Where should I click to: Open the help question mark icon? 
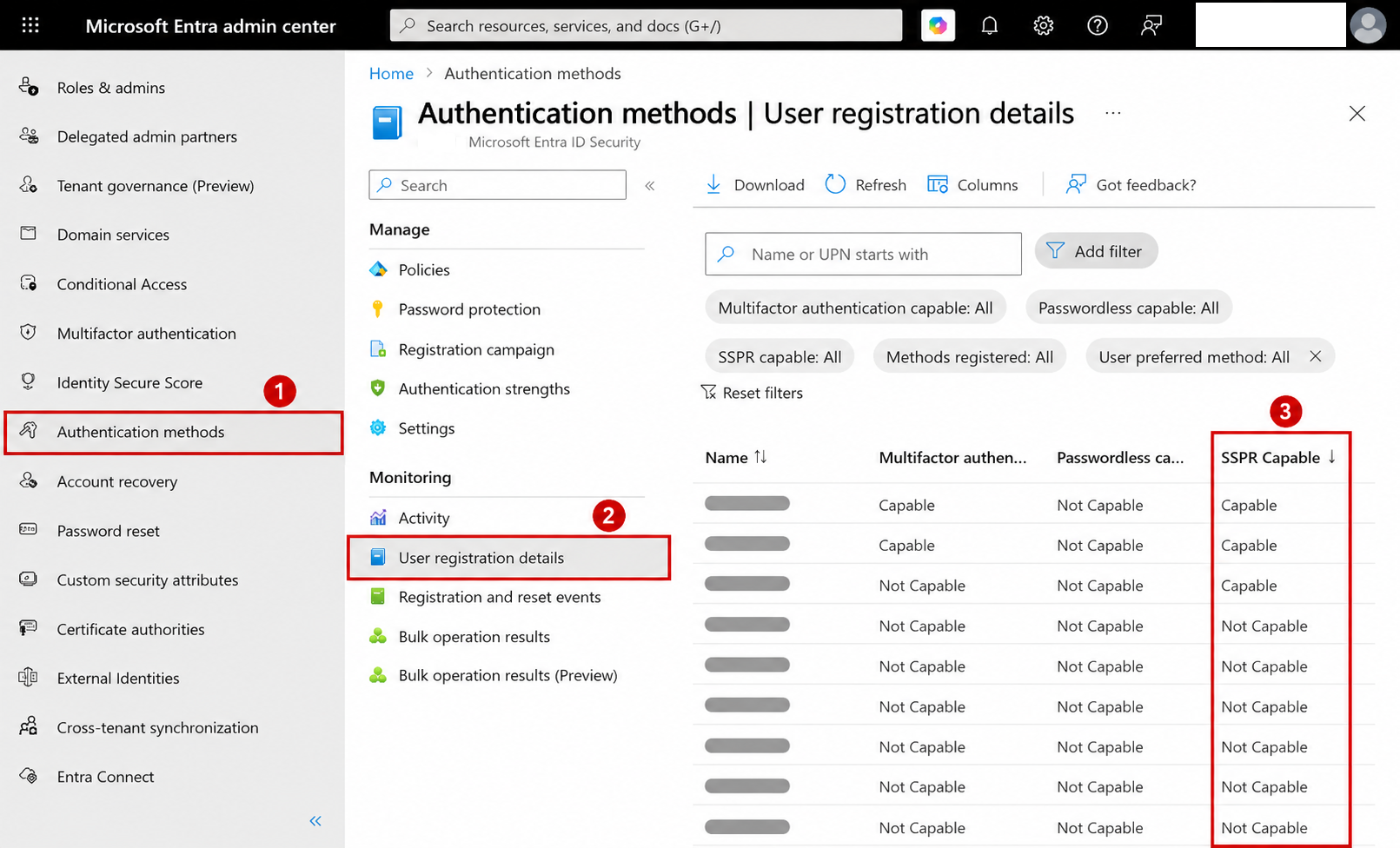click(x=1097, y=26)
